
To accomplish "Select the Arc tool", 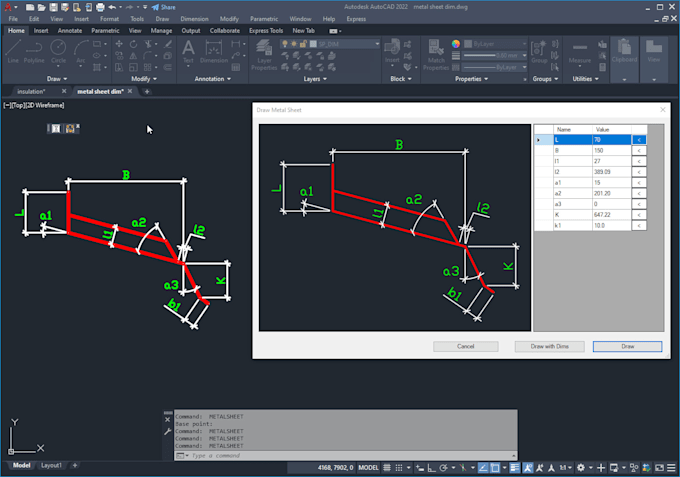I will 81,51.
